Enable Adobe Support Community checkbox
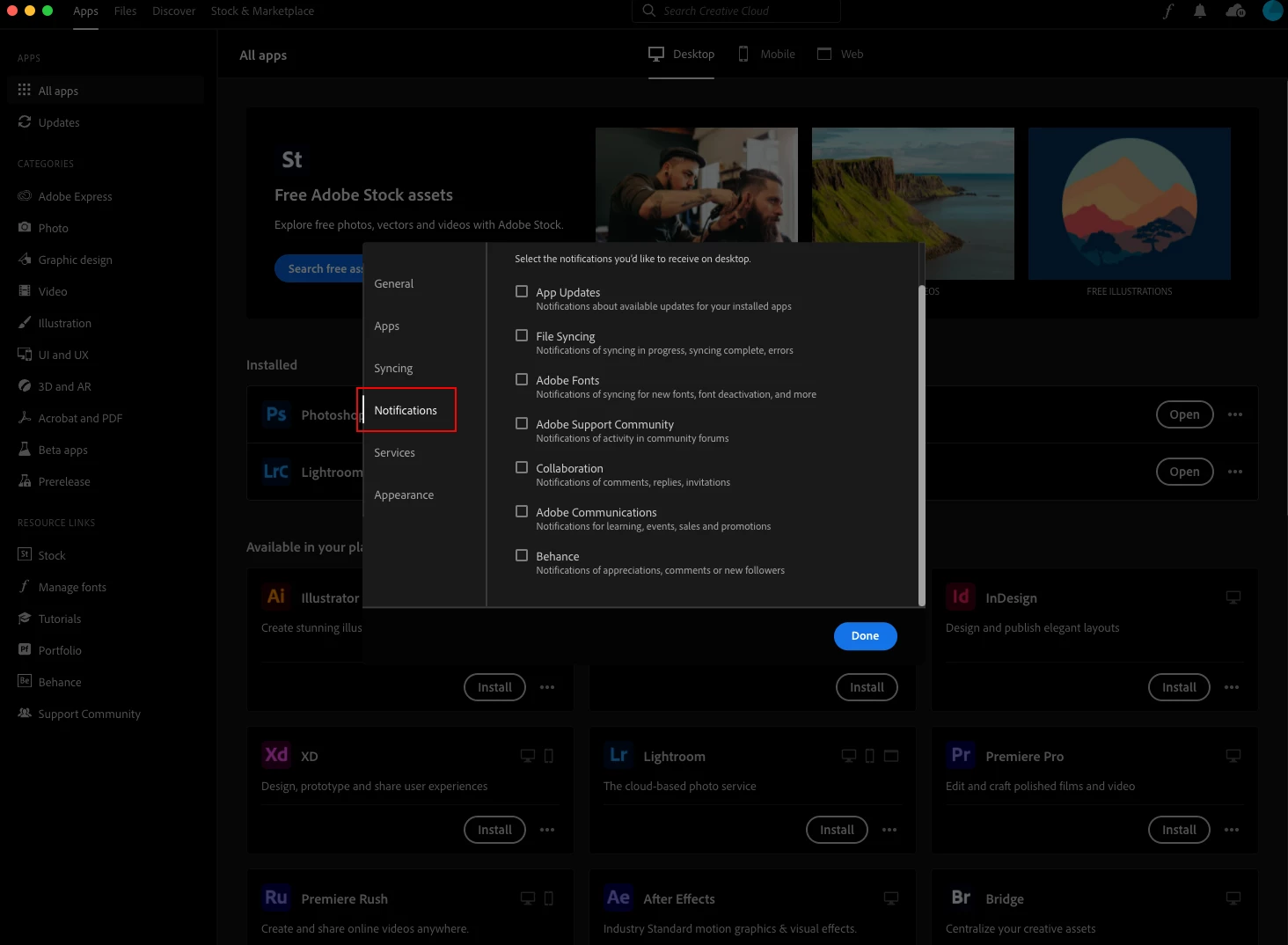Screen dimensions: 1288x945 click(522, 423)
